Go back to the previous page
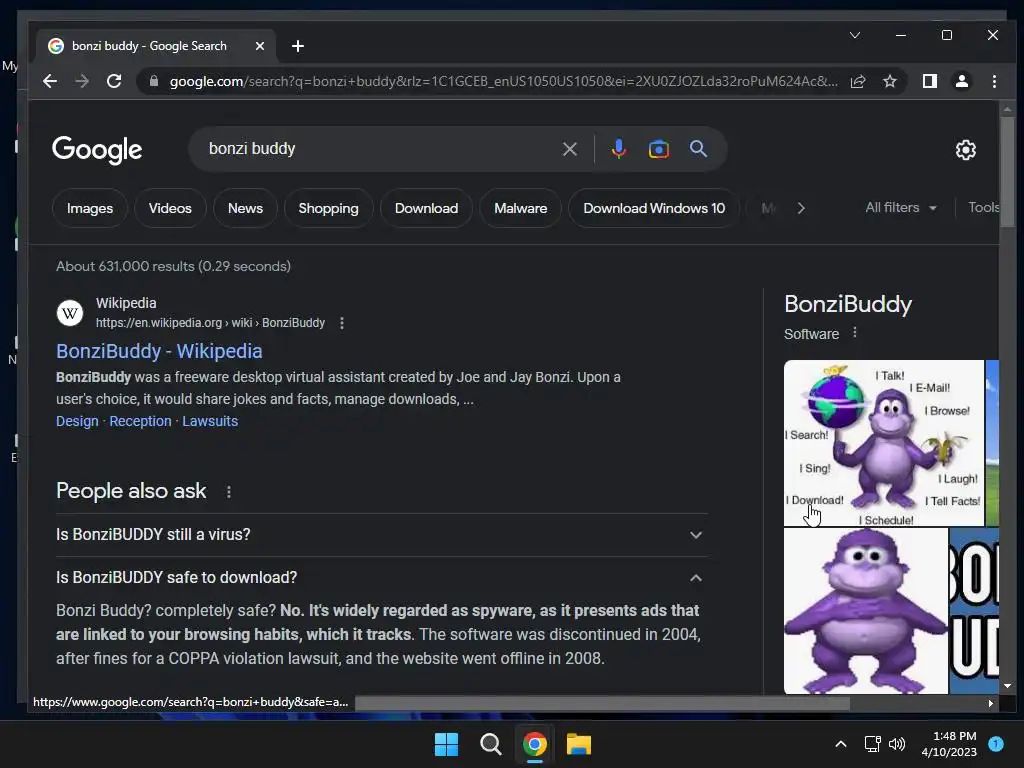This screenshot has width=1024, height=768. [50, 81]
